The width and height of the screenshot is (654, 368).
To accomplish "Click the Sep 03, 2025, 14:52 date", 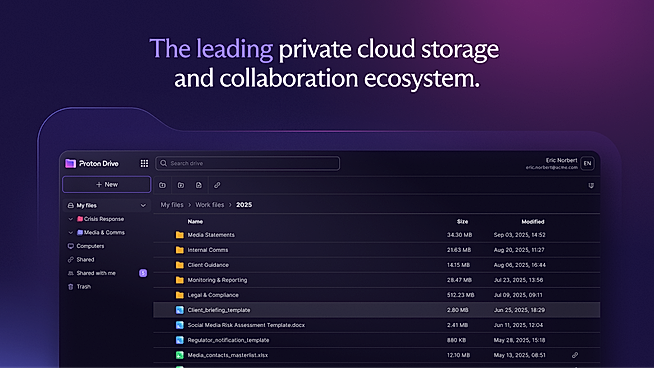I will coord(519,235).
